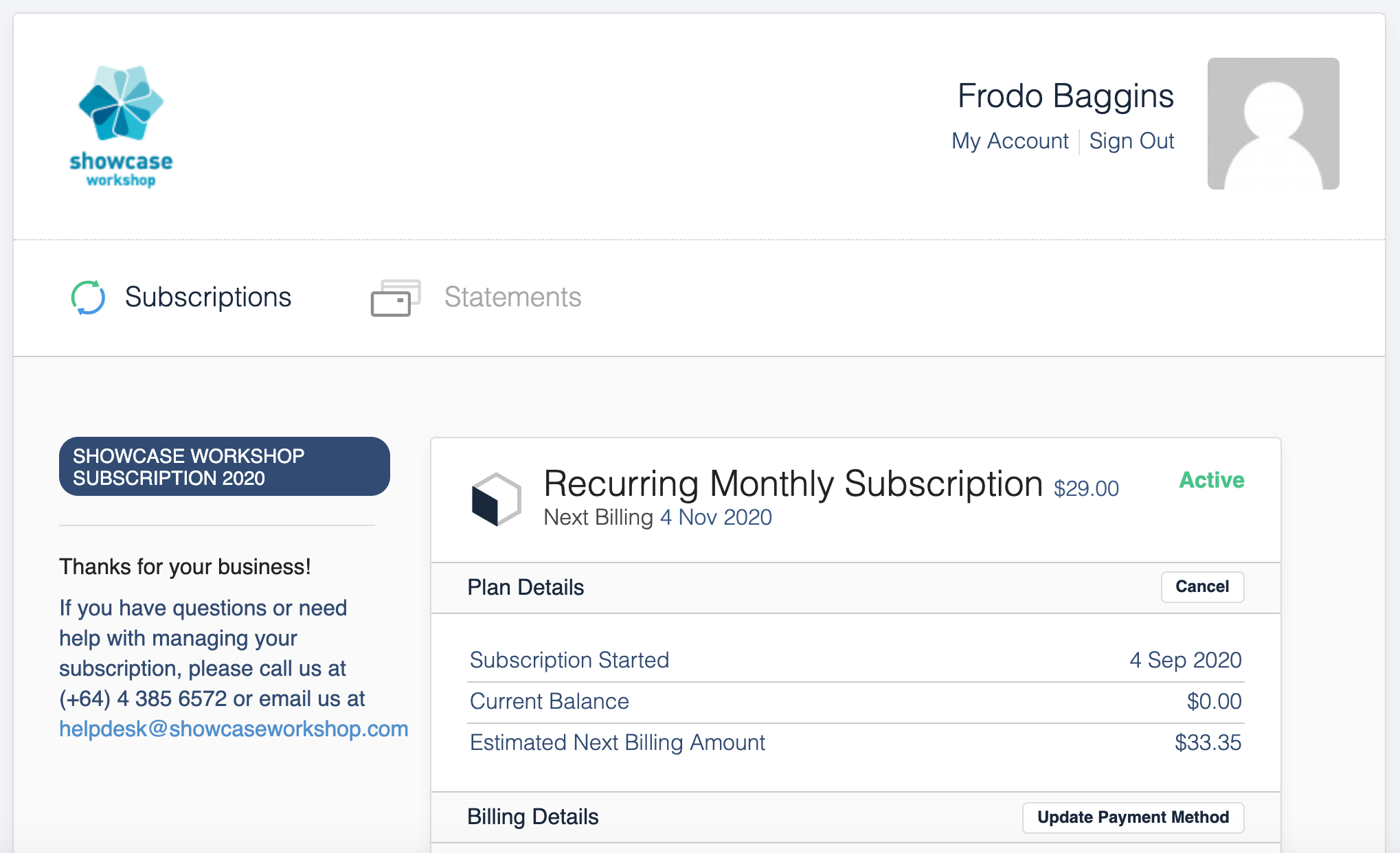Click the green Active status label
This screenshot has width=1400, height=853.
click(1212, 480)
